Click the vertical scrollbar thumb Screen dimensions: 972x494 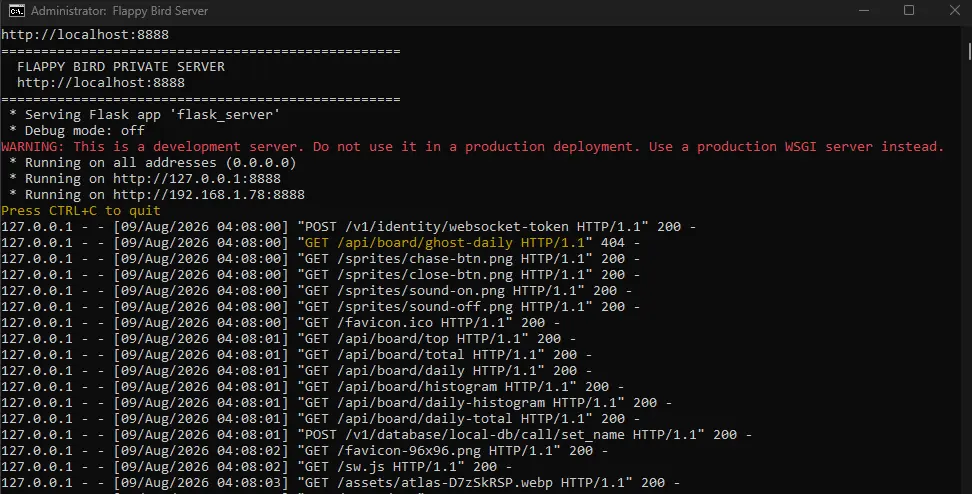969,51
